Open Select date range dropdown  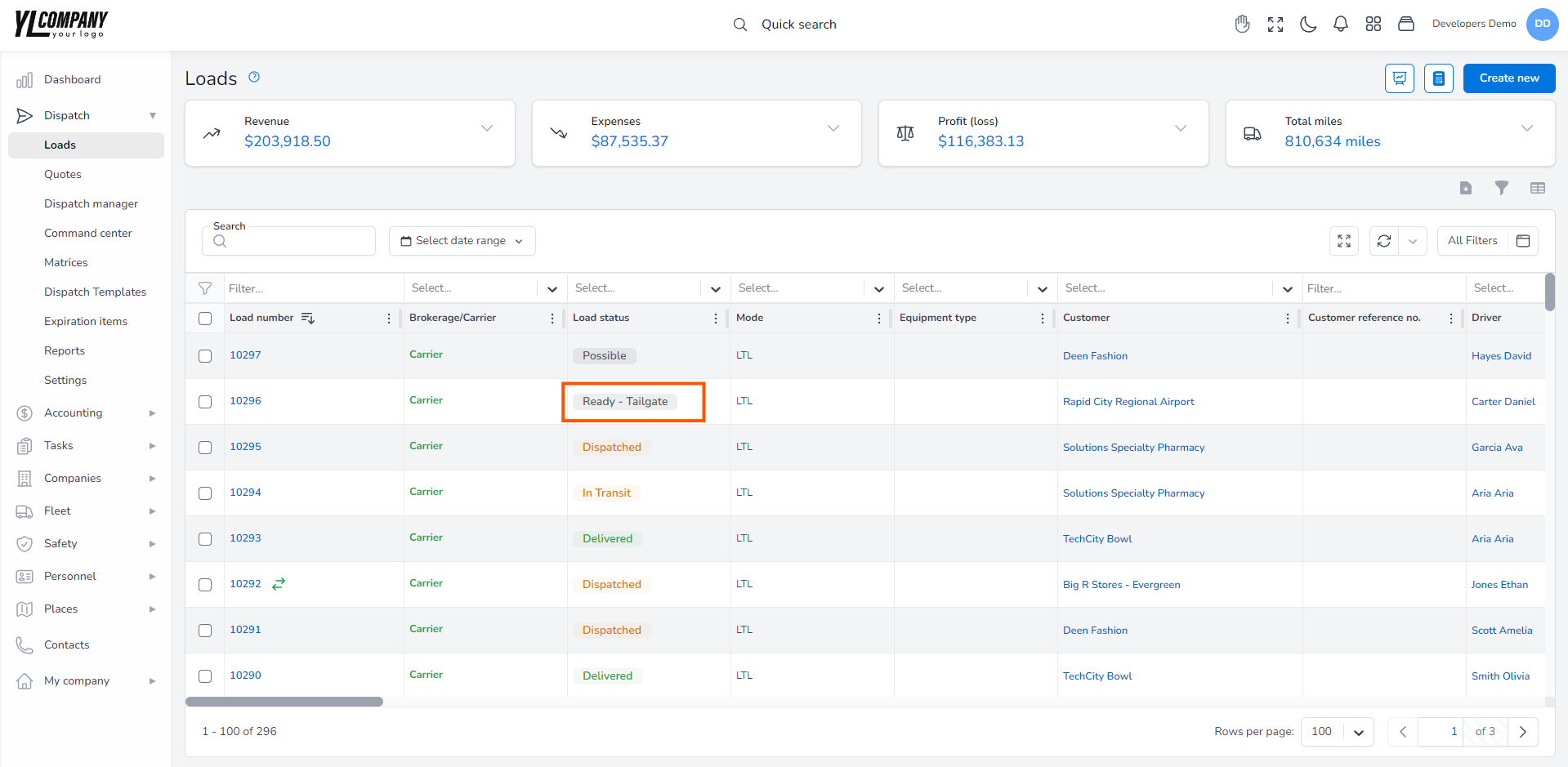(462, 241)
